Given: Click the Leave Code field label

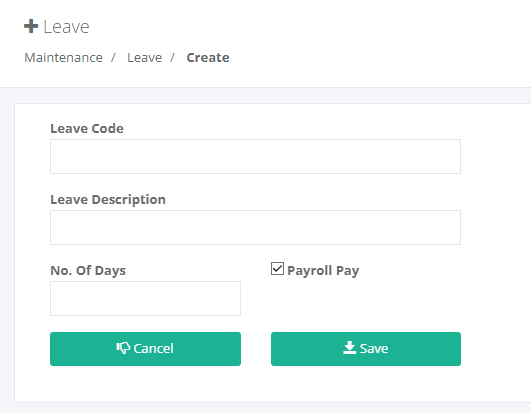Looking at the screenshot, I should 87,129.
